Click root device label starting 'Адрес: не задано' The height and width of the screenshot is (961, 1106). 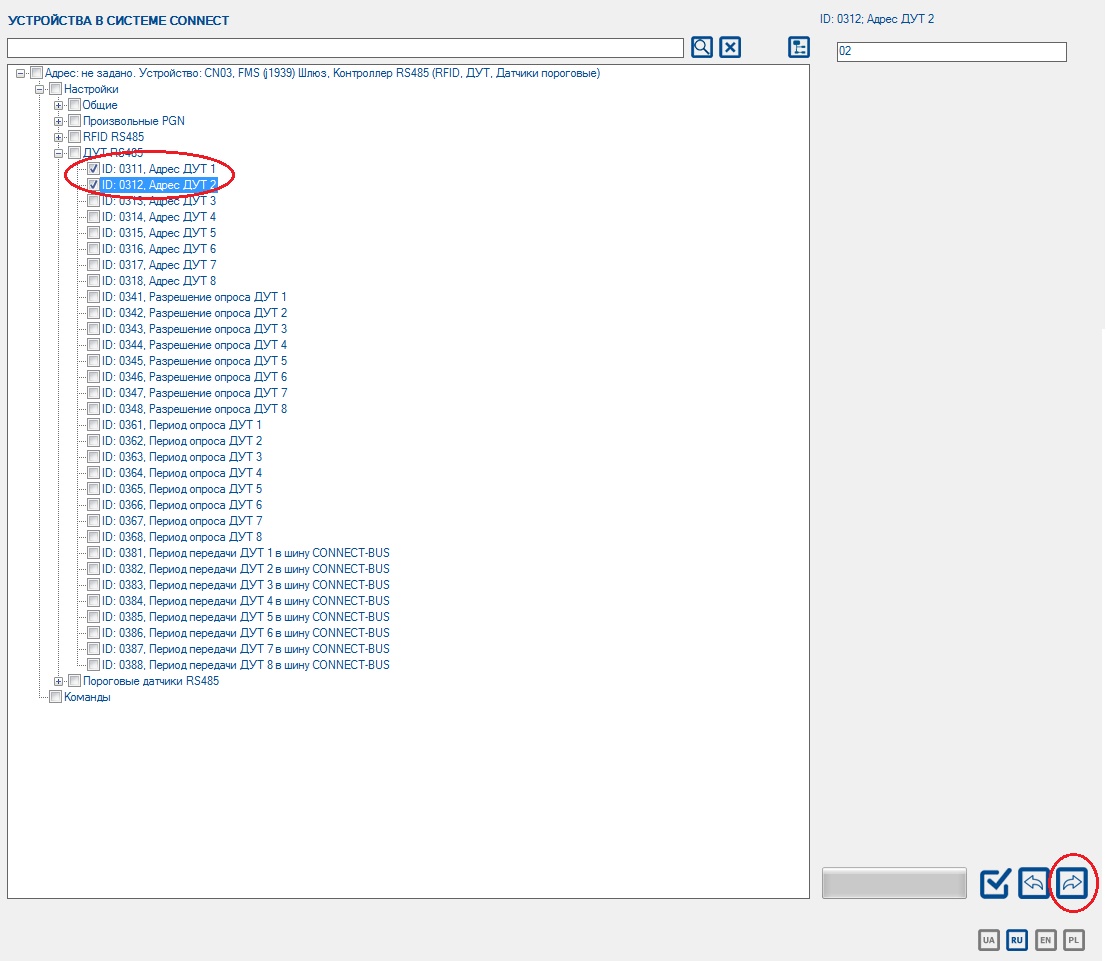pyautogui.click(x=322, y=73)
